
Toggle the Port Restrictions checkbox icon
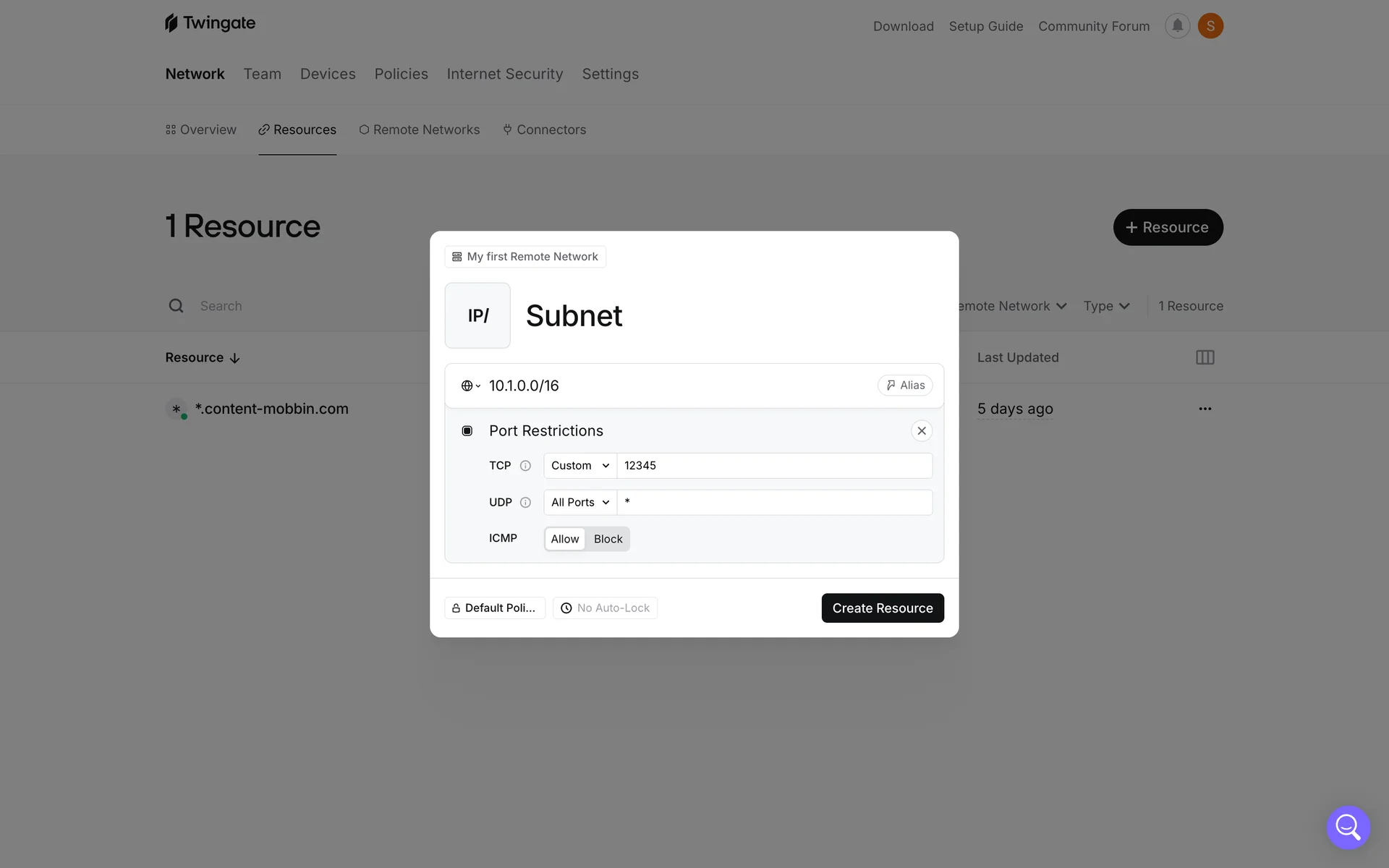click(x=467, y=431)
